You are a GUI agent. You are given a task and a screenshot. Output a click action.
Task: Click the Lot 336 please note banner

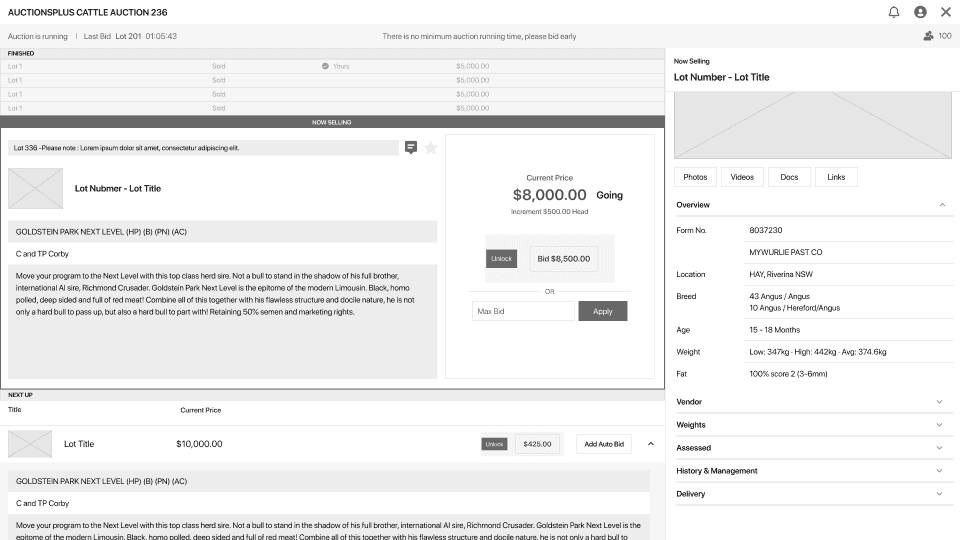coord(203,148)
